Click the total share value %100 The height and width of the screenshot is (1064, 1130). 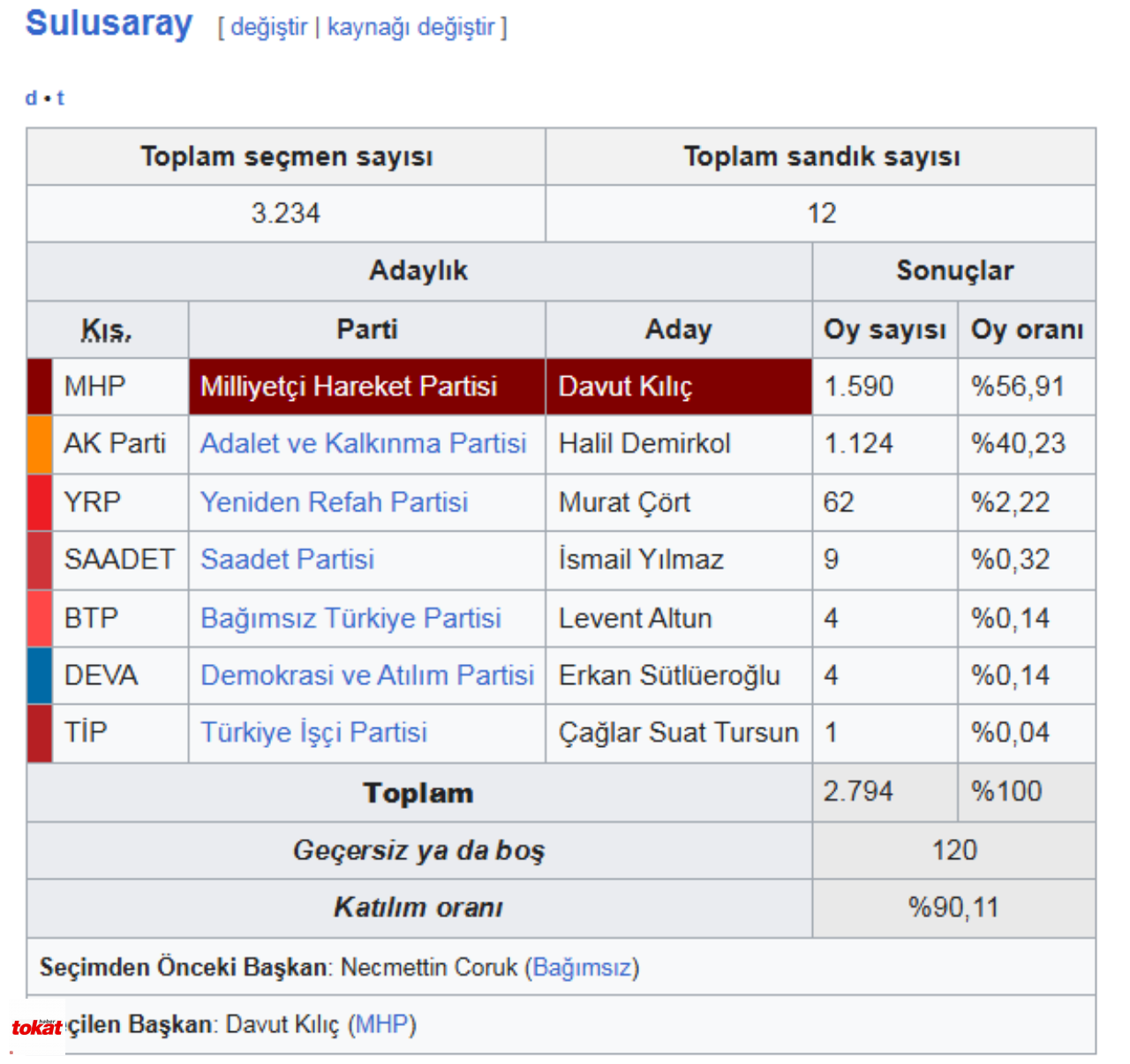click(1006, 791)
